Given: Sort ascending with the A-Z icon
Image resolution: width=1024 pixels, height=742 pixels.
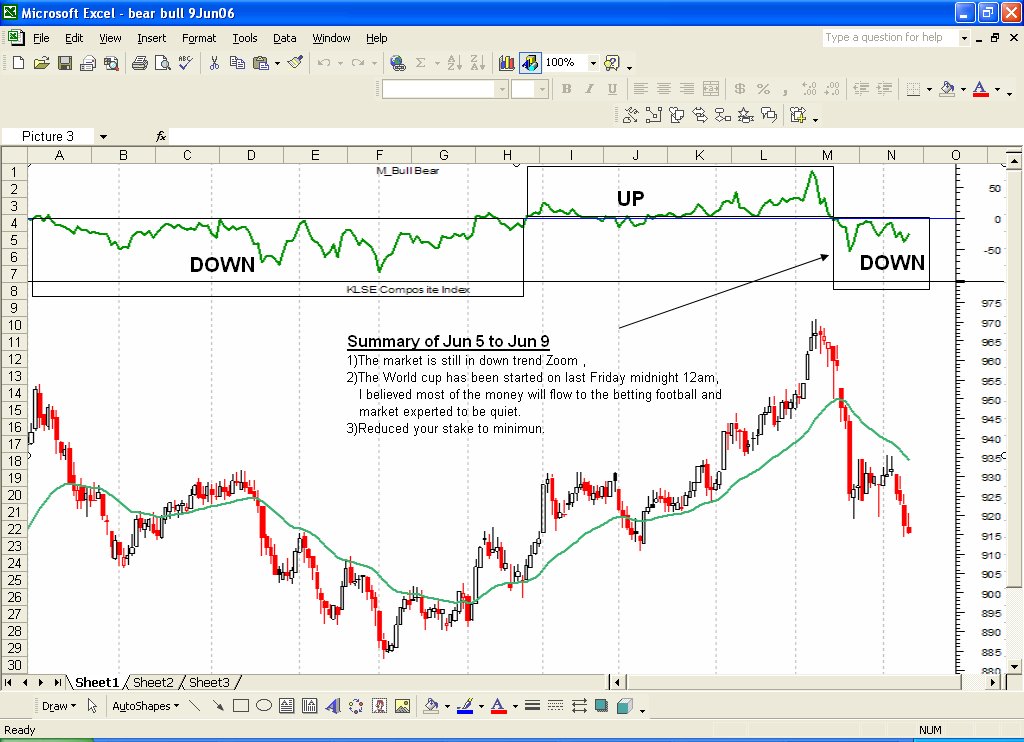Looking at the screenshot, I should (455, 63).
